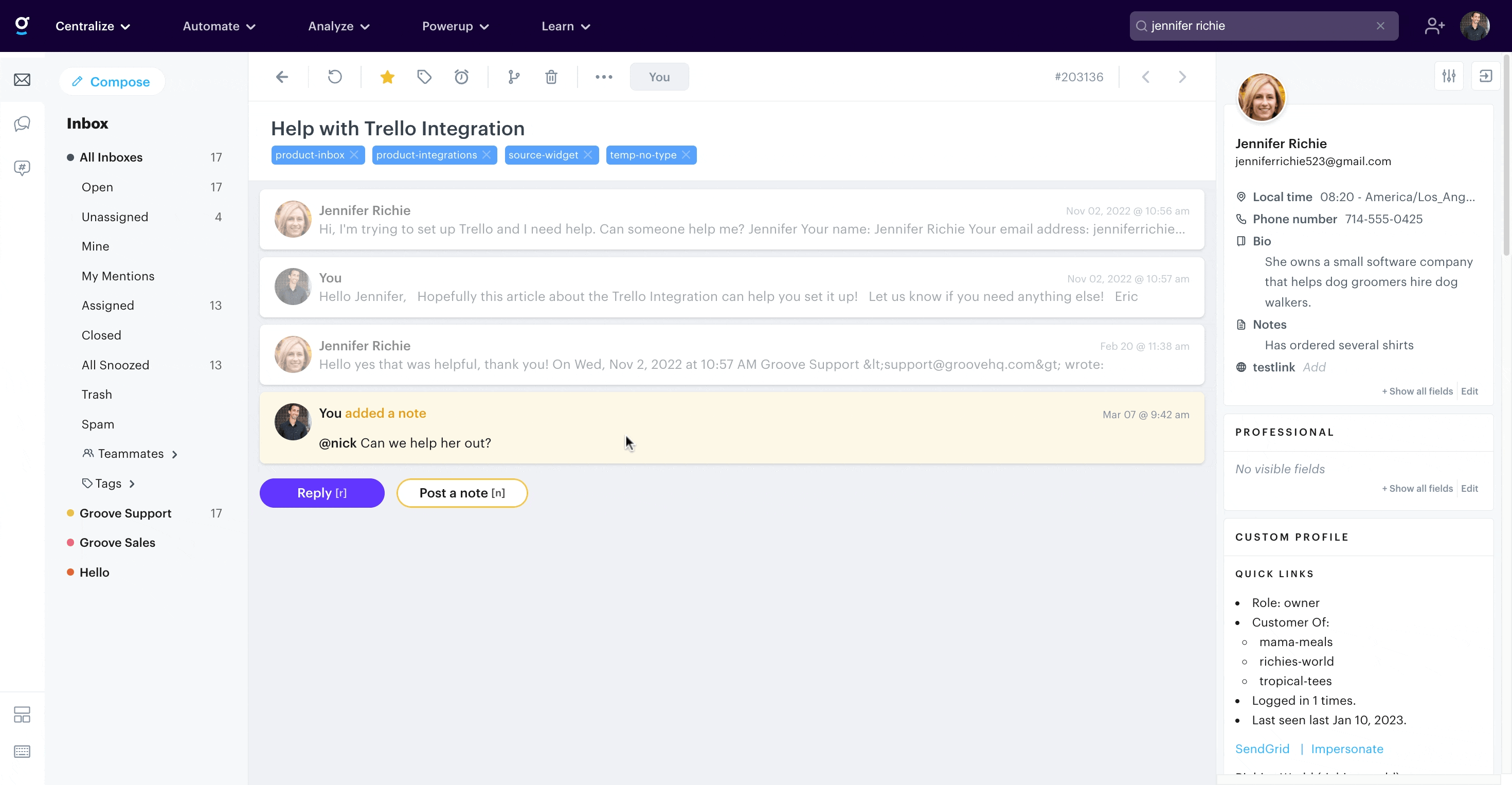Viewport: 1512px width, 785px height.
Task: Click the Reply button on conversation
Action: point(321,493)
